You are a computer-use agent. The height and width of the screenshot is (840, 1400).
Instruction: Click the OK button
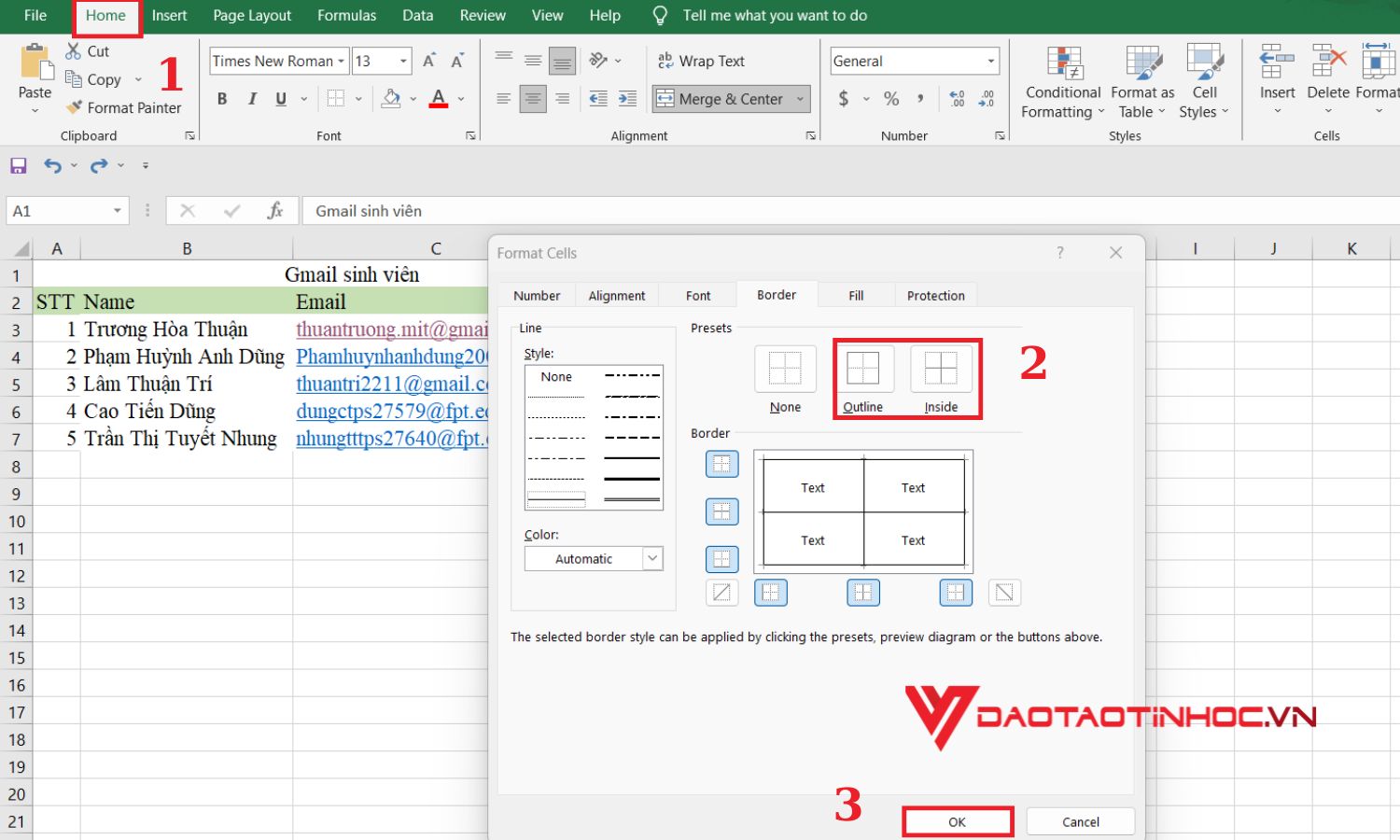click(956, 821)
